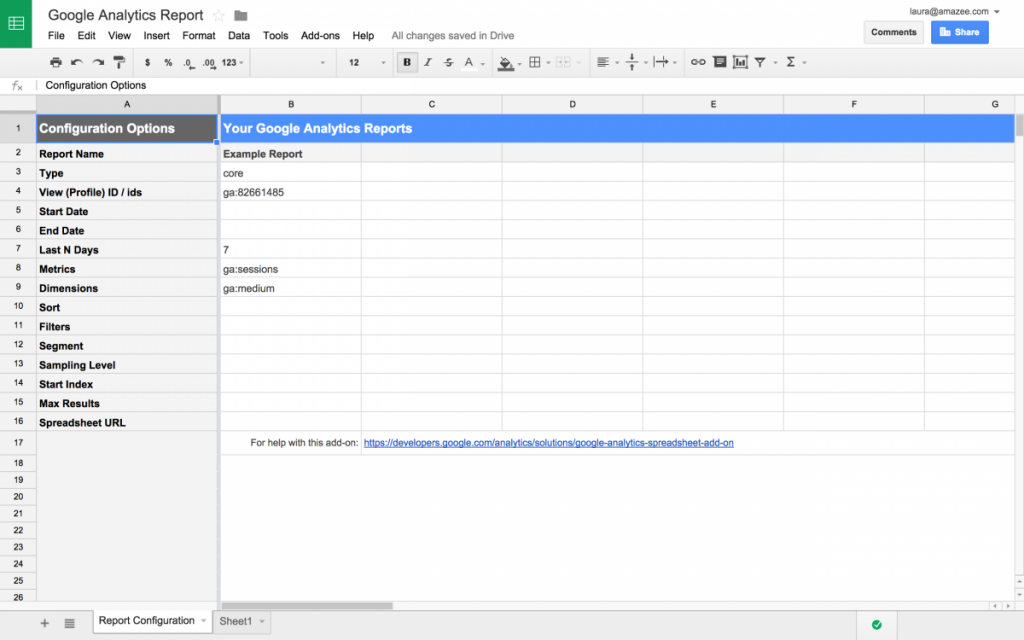Open the View menu

[x=120, y=35]
